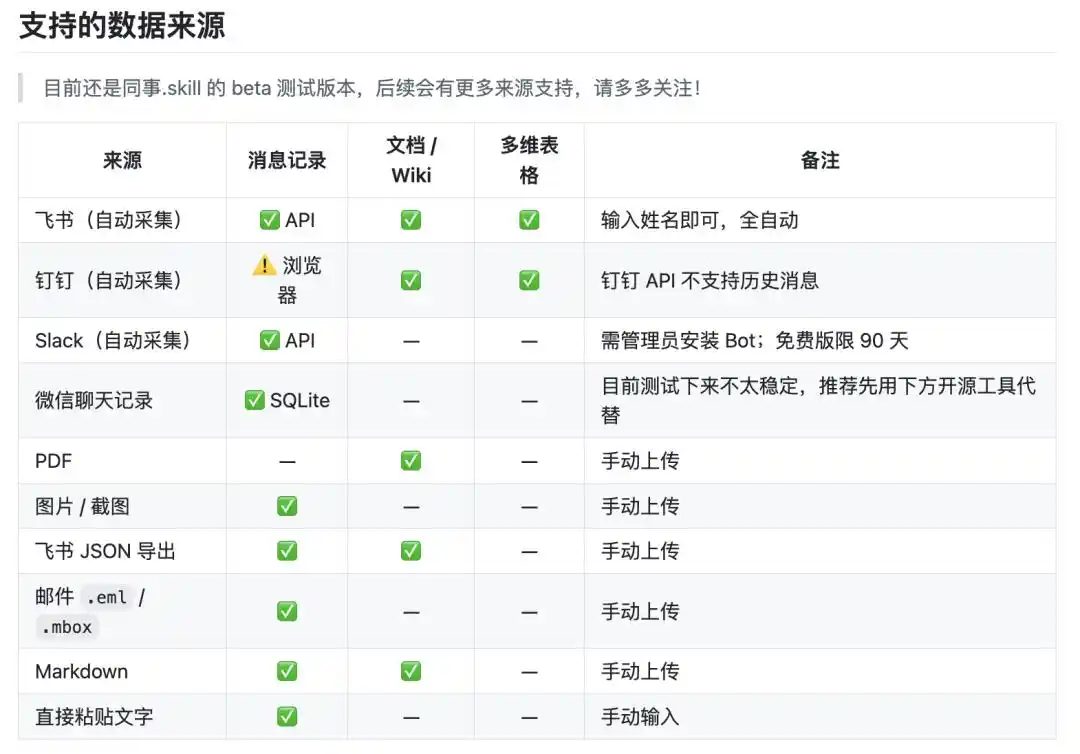Image resolution: width=1080 pixels, height=754 pixels.
Task: Toggle the 消息记录 checkmark for 直接粘贴文字
Action: coord(287,716)
